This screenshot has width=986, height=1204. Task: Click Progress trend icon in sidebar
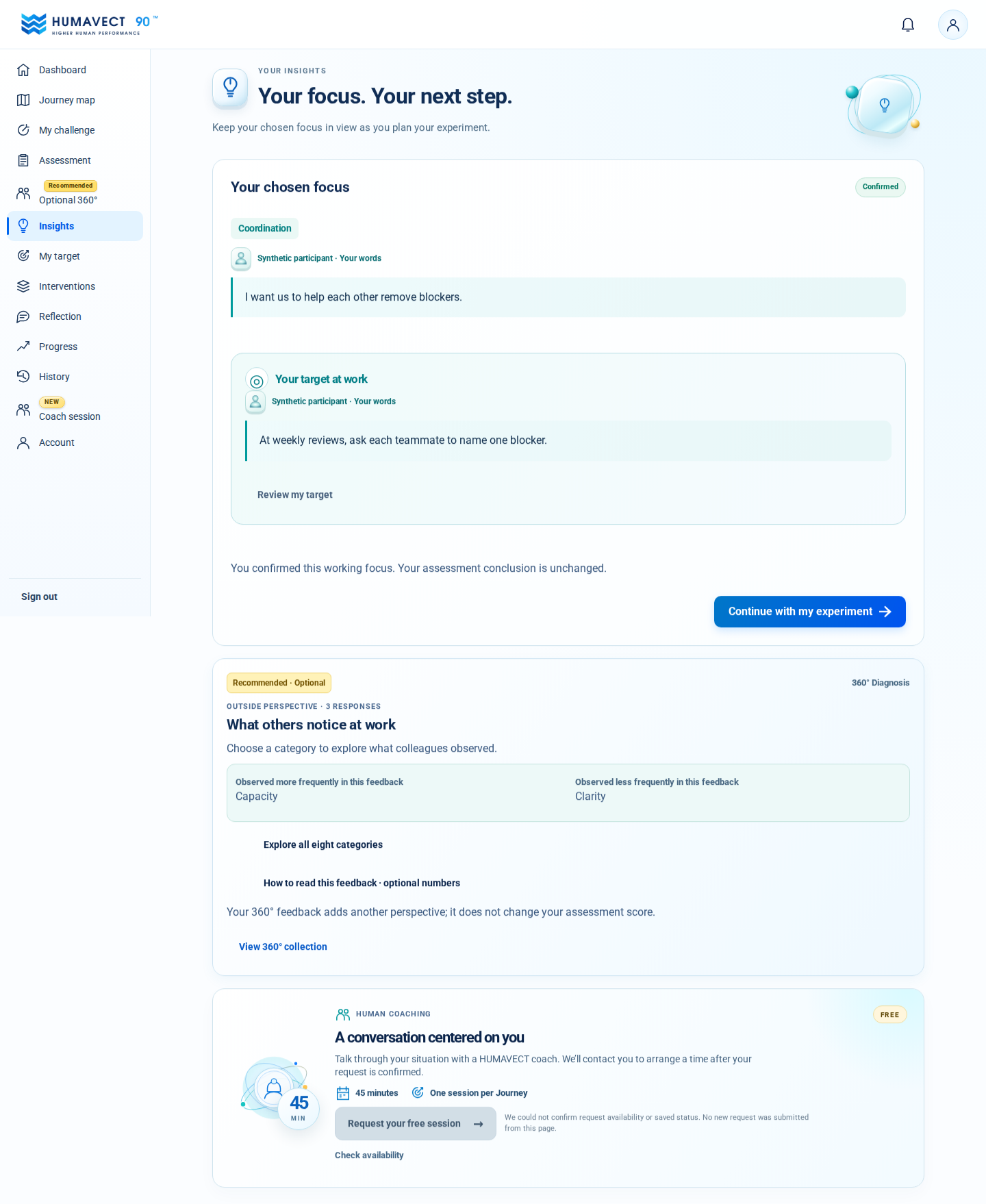tap(23, 347)
